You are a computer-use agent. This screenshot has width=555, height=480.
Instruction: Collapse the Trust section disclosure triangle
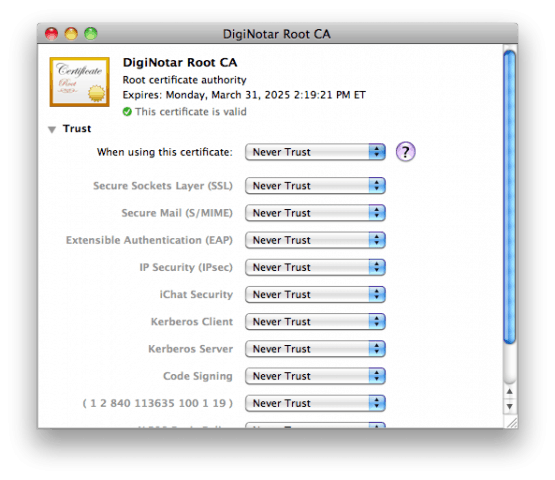(x=52, y=129)
